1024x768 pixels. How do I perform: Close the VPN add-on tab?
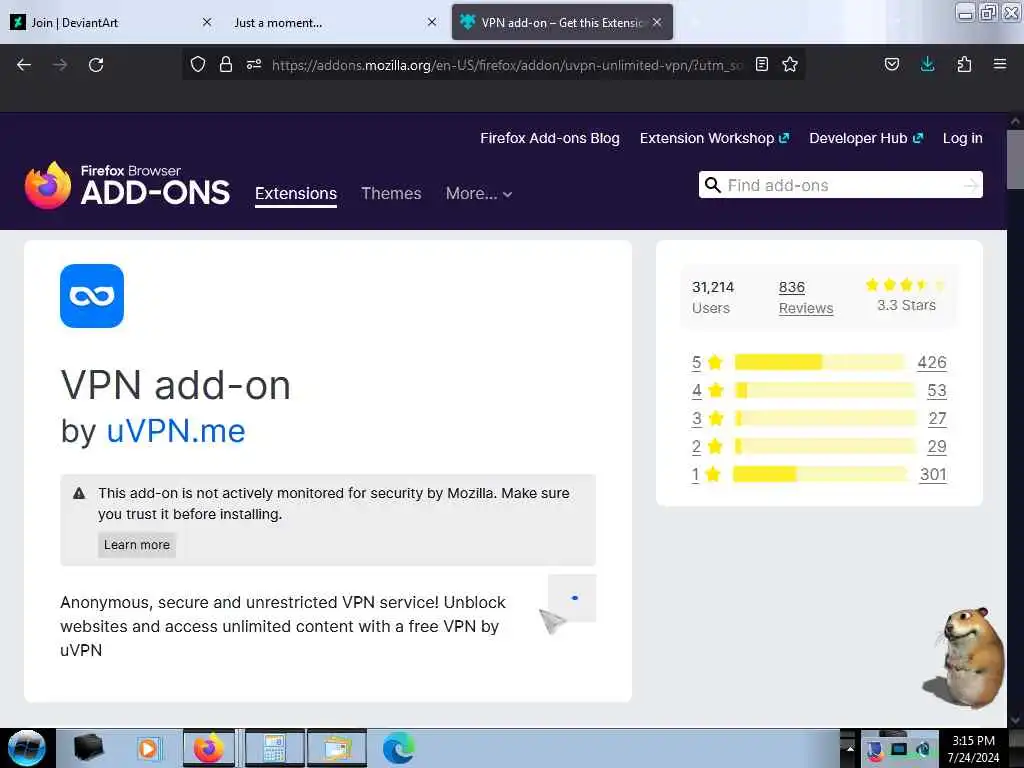point(657,22)
